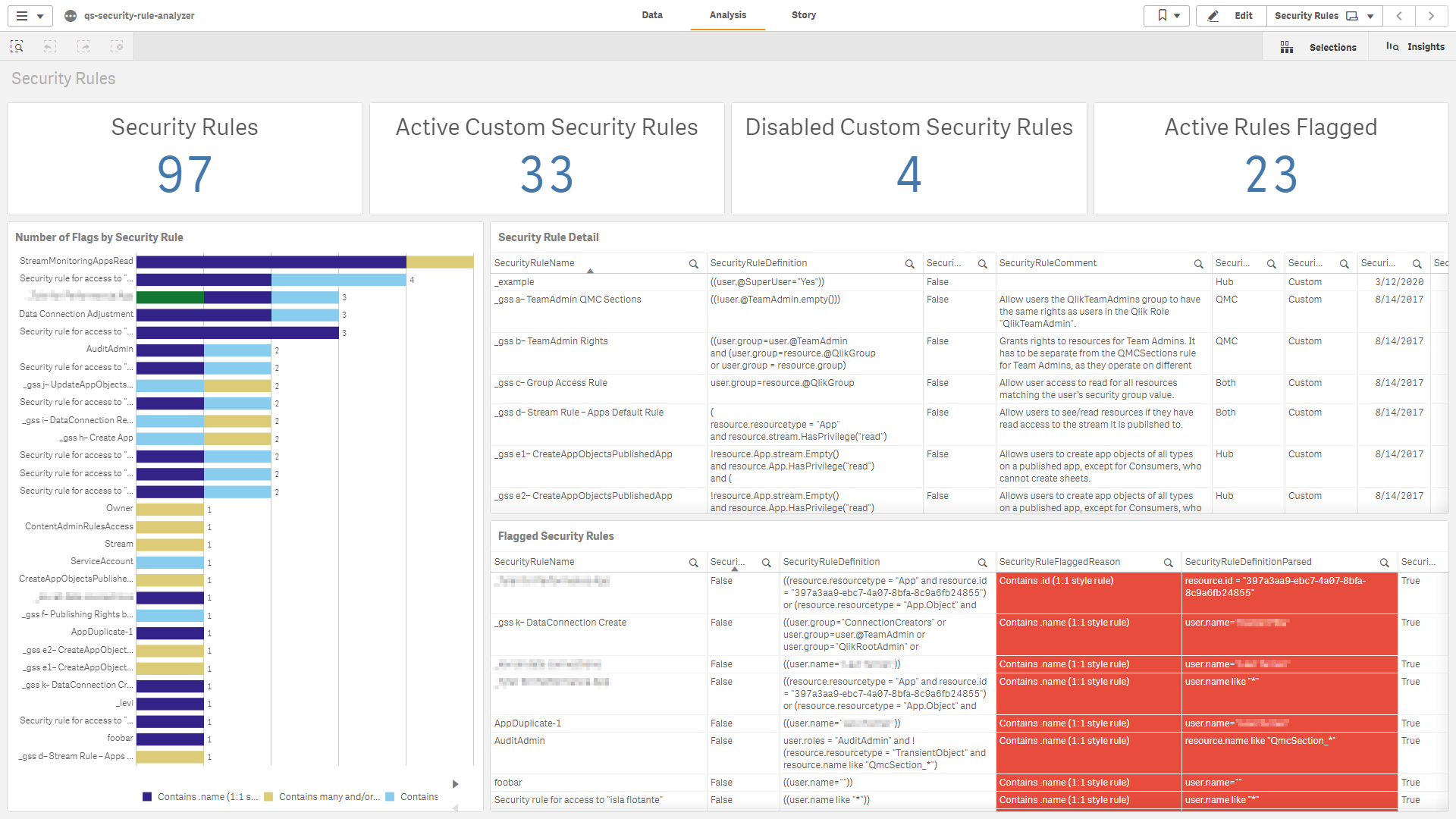Open the global navigation menu dropdown

(x=30, y=15)
